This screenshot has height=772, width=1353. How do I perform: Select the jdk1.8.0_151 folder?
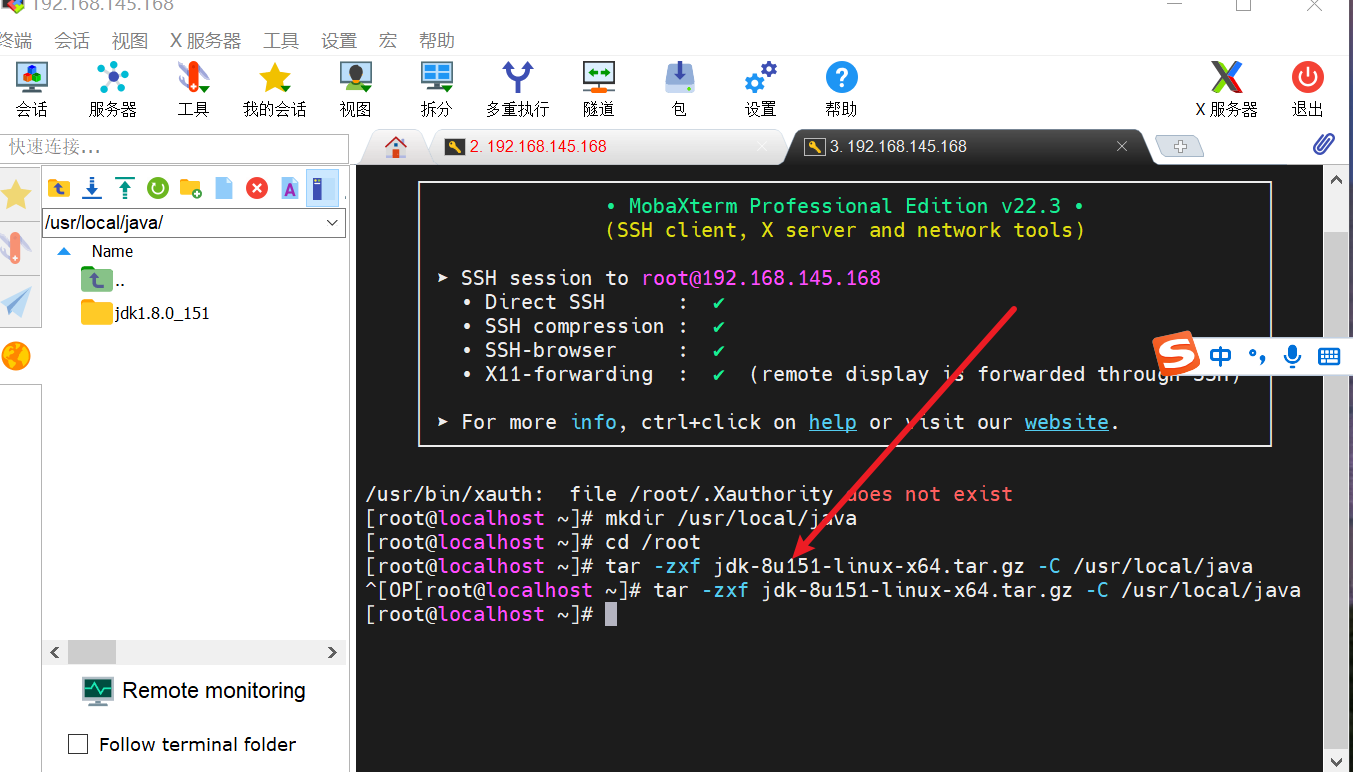point(146,313)
